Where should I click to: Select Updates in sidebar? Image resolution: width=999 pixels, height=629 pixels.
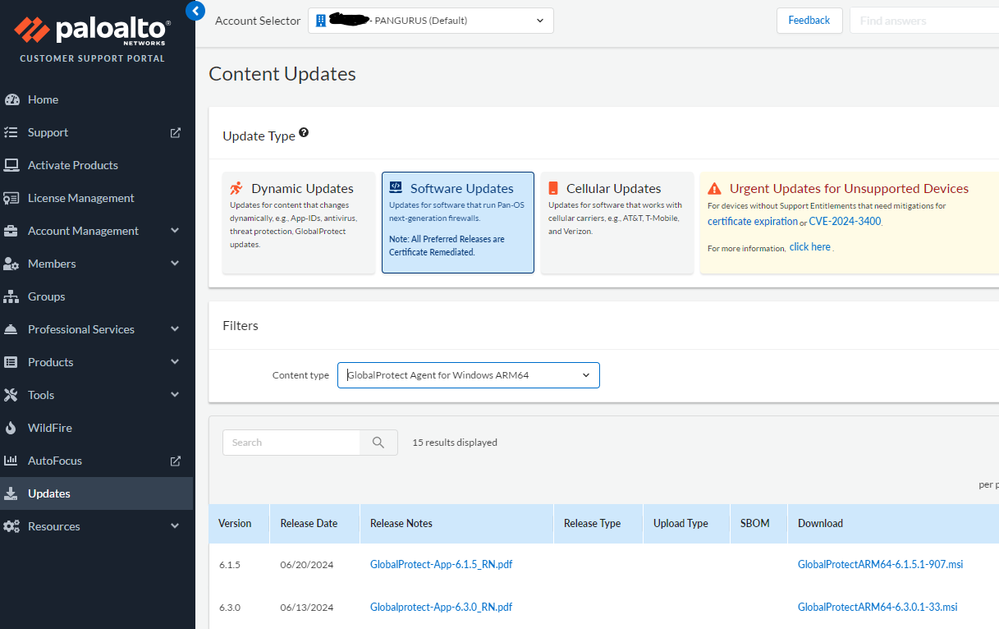point(97,493)
